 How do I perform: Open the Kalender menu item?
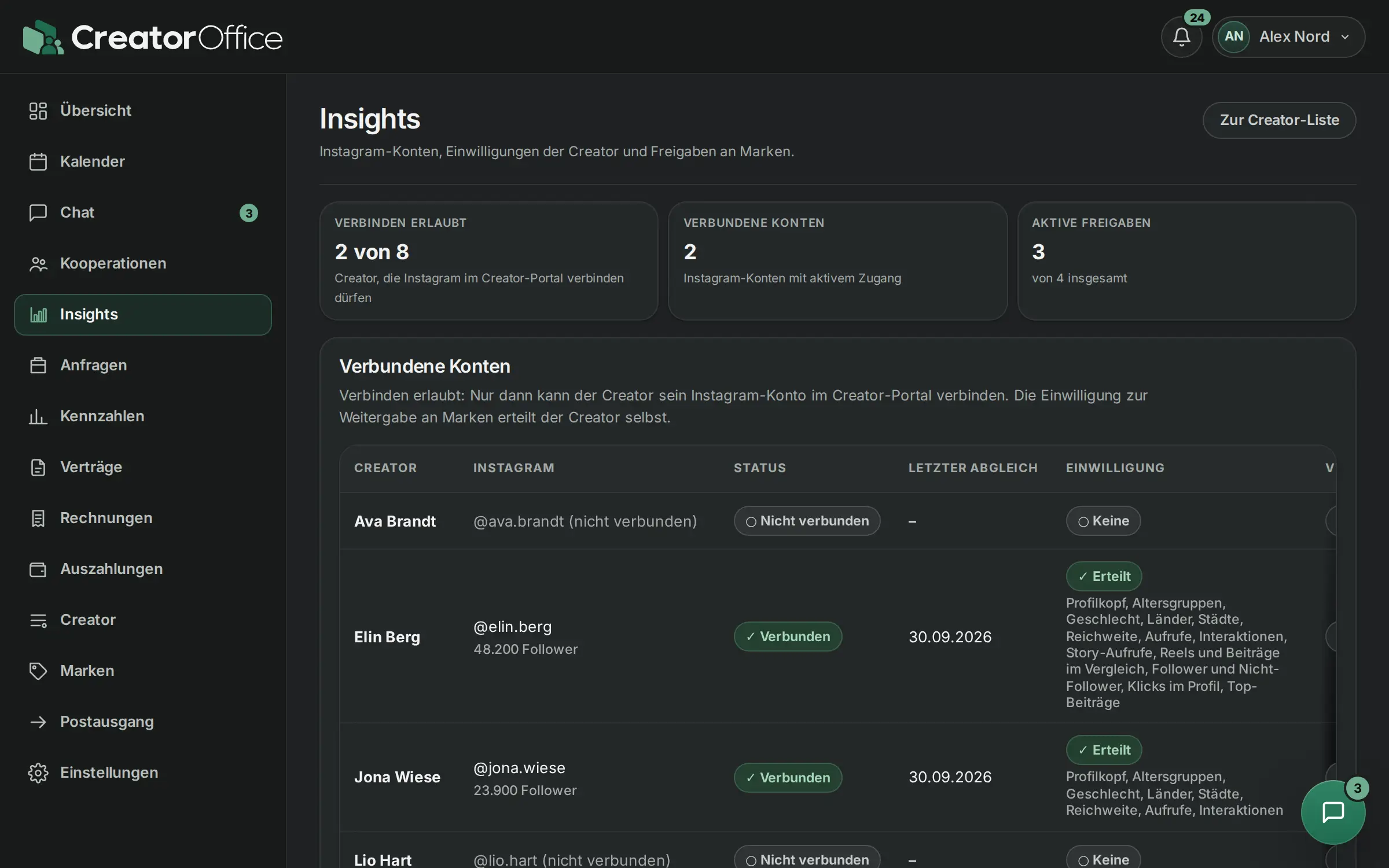[143, 161]
